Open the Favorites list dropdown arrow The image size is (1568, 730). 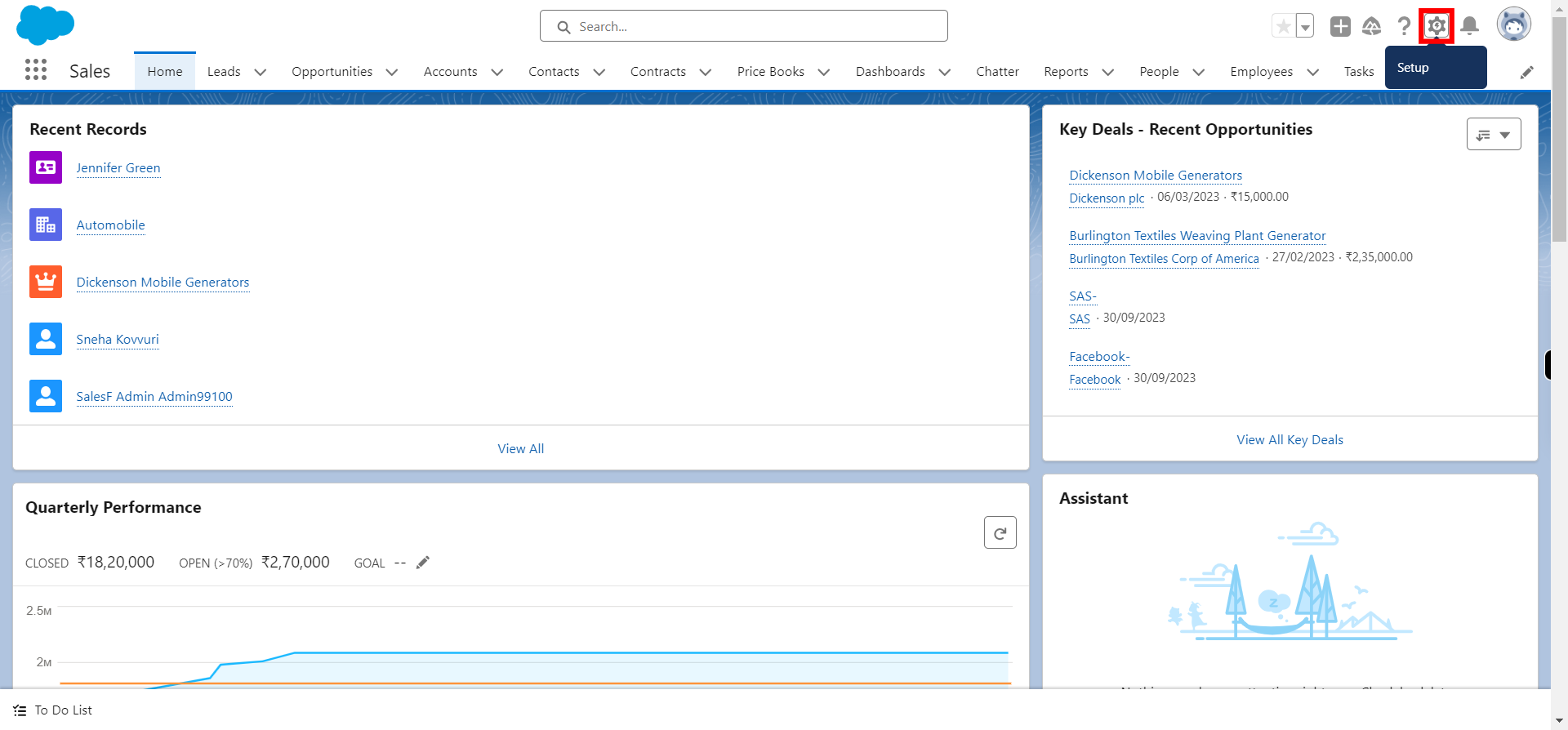[x=1305, y=26]
